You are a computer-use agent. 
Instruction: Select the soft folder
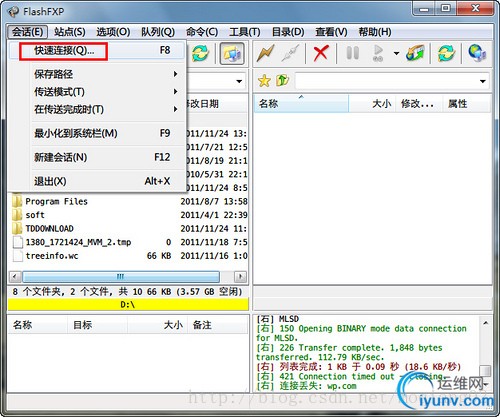pos(35,215)
